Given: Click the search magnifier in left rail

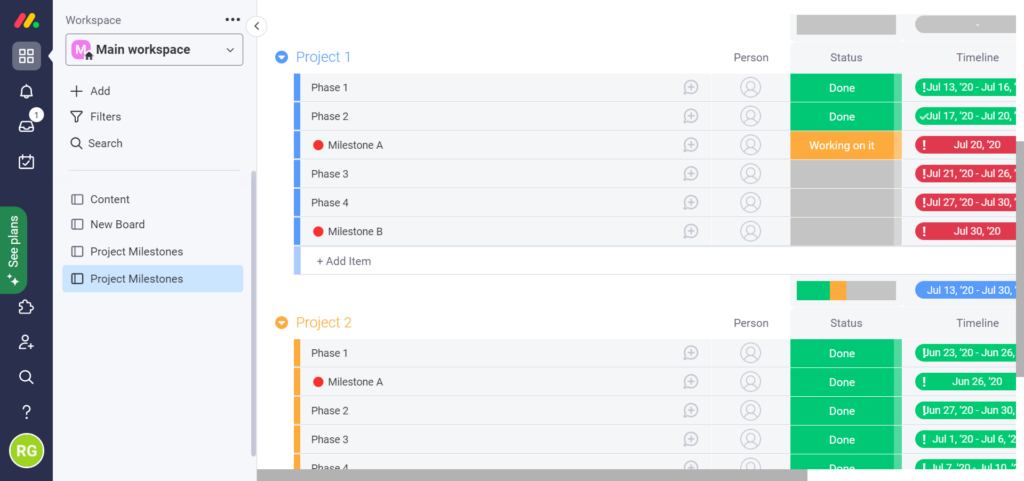Looking at the screenshot, I should point(26,377).
